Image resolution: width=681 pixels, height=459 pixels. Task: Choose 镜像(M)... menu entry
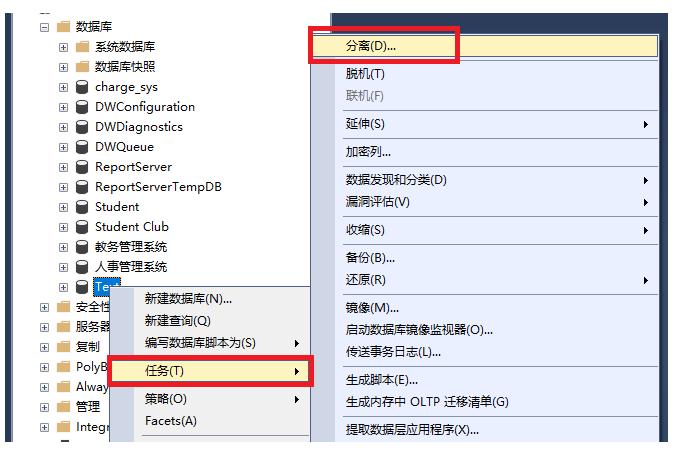485,308
